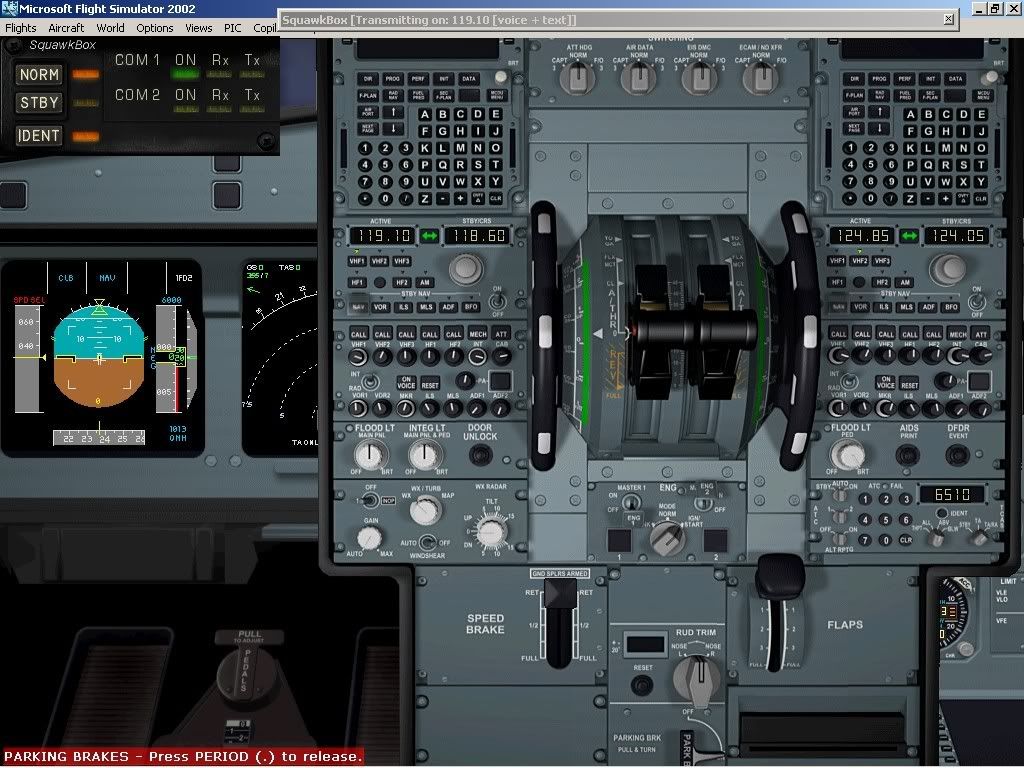Adjust weather radar GAIN knob
The width and height of the screenshot is (1024, 768).
[370, 538]
